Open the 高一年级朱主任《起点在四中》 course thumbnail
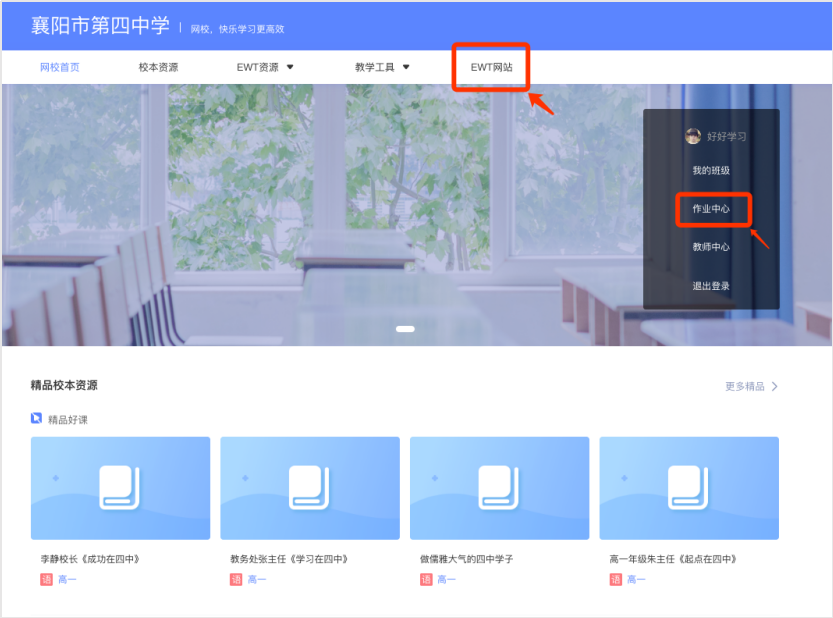 click(688, 486)
